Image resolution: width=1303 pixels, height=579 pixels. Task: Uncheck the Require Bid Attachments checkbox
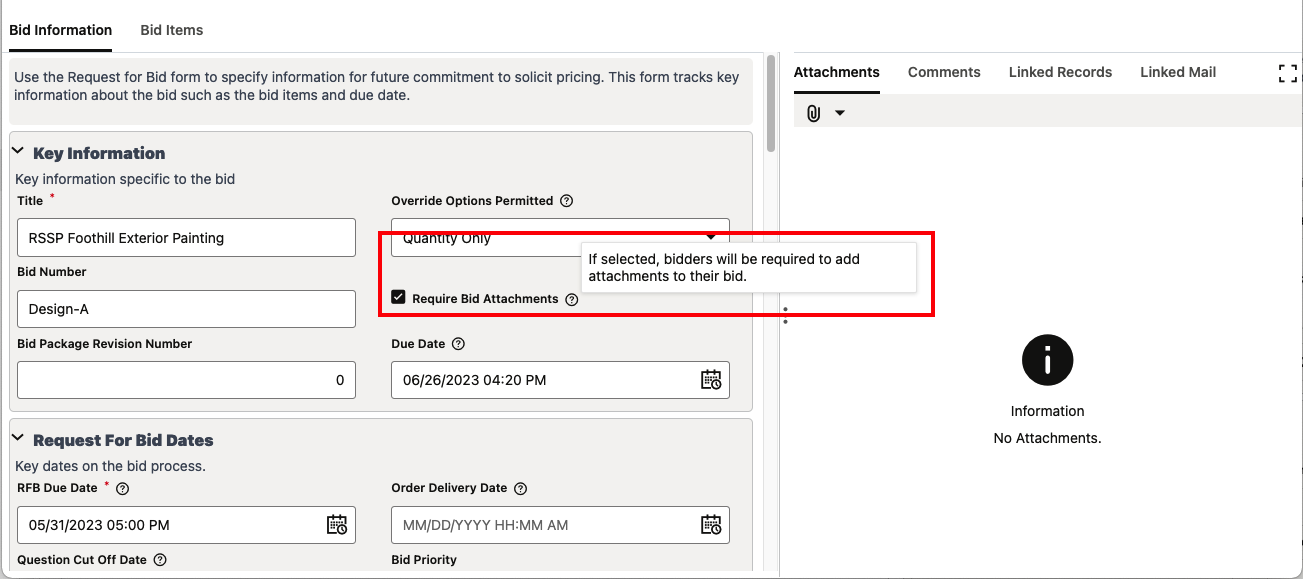[x=398, y=297]
